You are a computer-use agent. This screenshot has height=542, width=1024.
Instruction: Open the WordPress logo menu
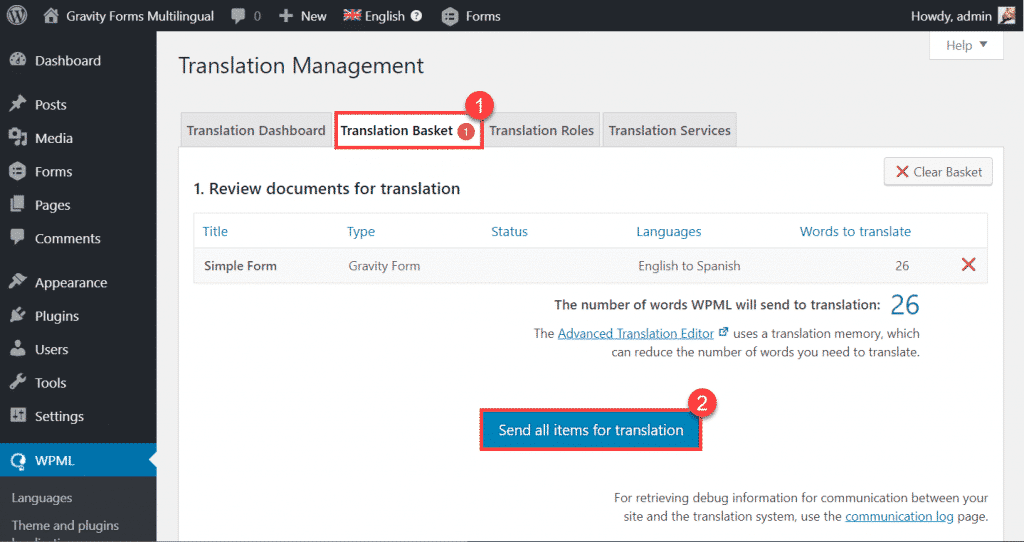pos(16,15)
